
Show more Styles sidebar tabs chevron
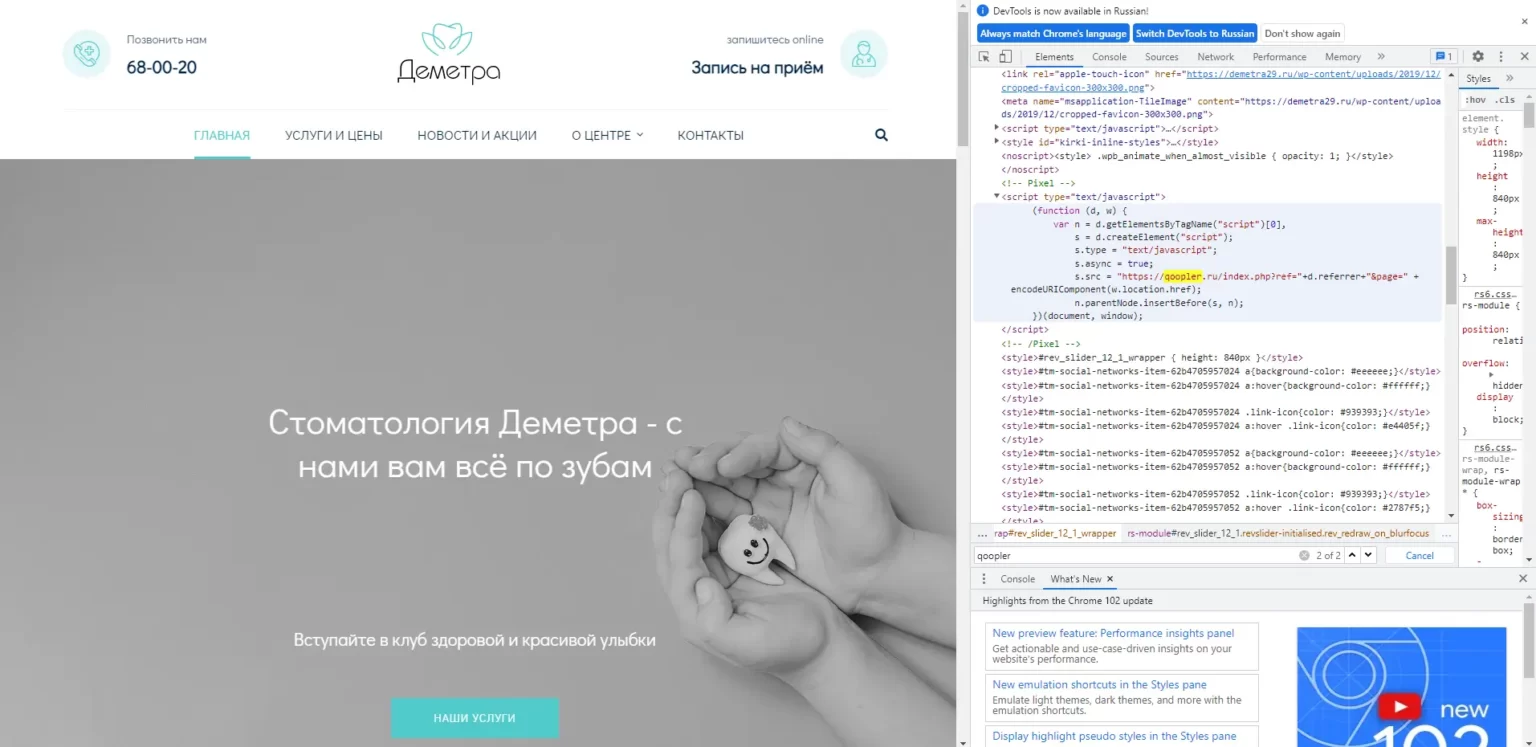1510,78
